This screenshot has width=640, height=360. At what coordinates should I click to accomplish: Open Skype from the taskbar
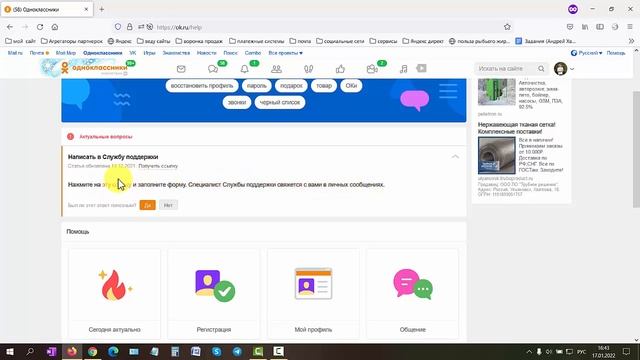click(216, 351)
